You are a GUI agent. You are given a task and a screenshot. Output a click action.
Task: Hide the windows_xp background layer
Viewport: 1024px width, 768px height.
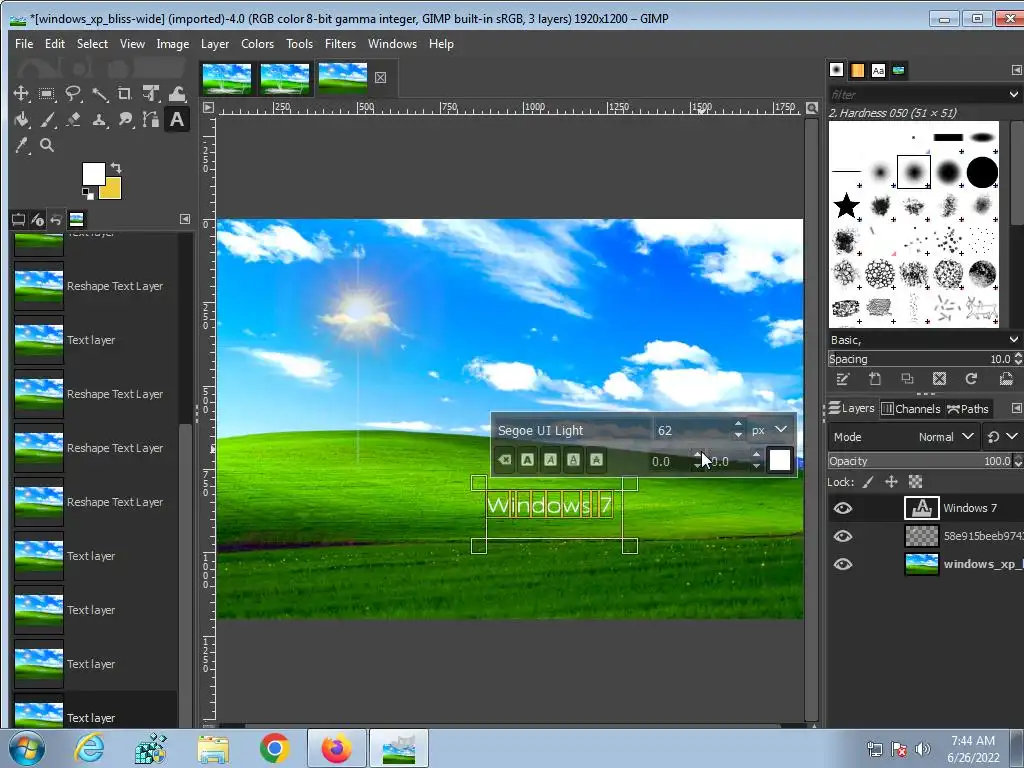(x=843, y=564)
